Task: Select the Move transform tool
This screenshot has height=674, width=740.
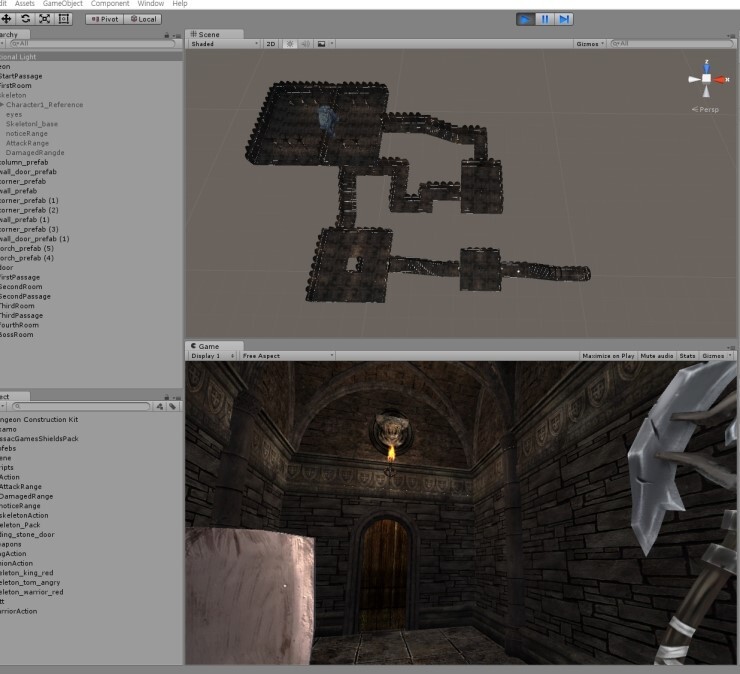Action: pyautogui.click(x=7, y=19)
